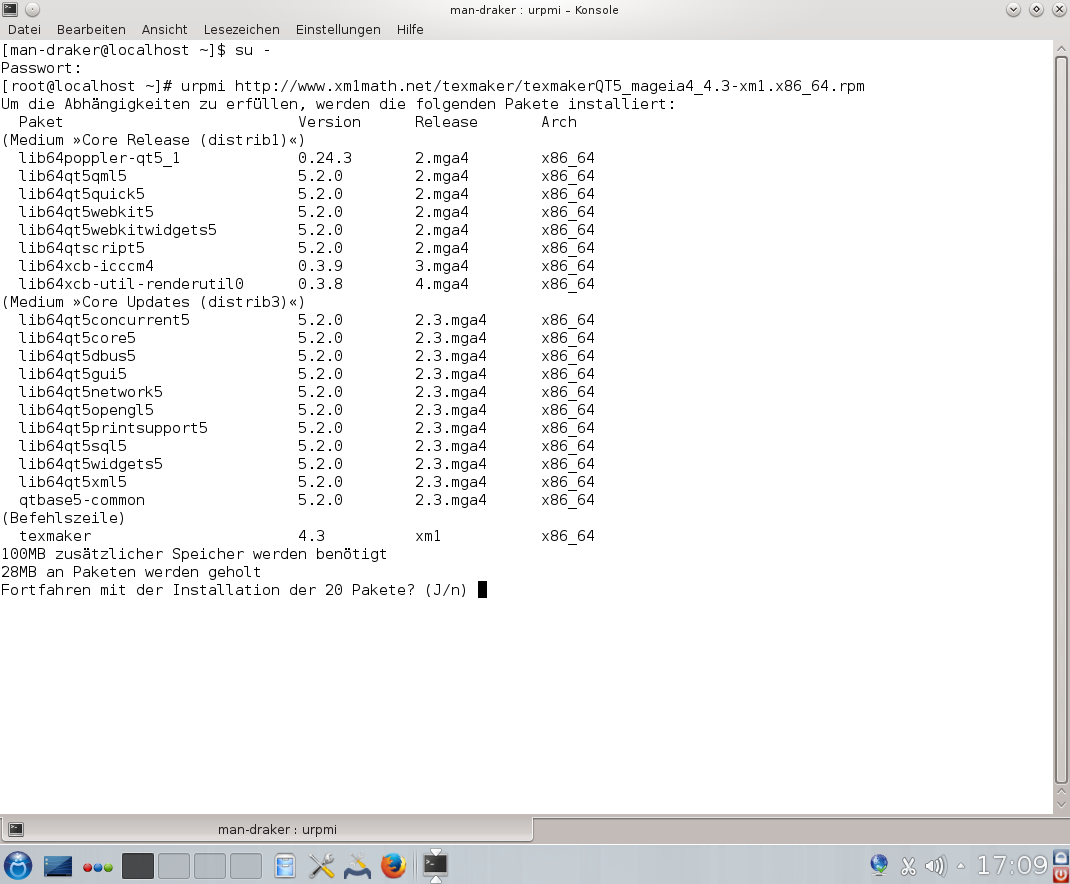Select the man-draker : urpmi tab
The image size is (1070, 884).
click(266, 829)
